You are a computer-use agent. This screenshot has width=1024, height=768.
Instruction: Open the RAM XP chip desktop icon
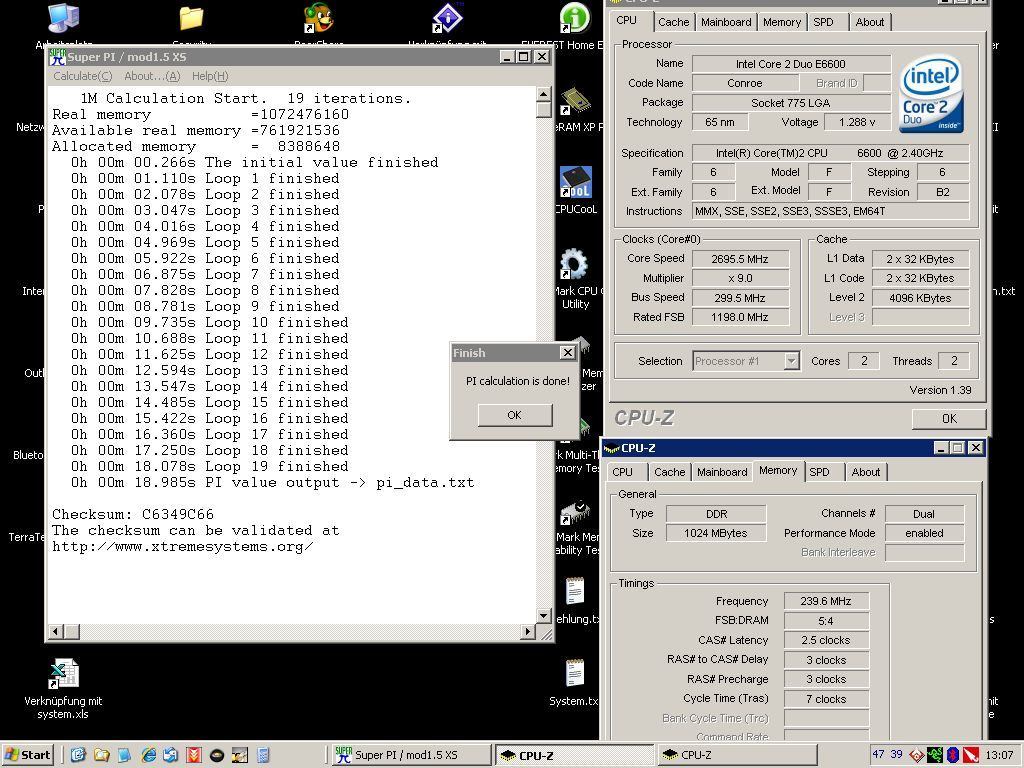575,101
